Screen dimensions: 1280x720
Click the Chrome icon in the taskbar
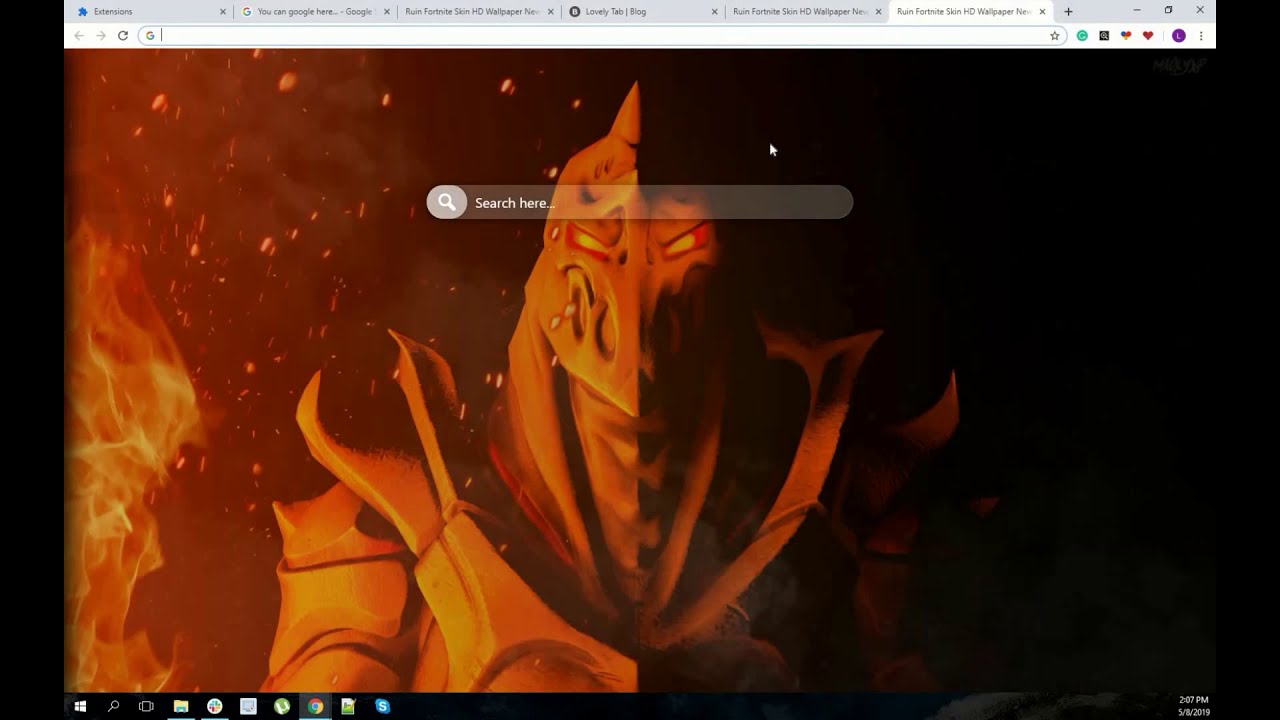click(315, 706)
